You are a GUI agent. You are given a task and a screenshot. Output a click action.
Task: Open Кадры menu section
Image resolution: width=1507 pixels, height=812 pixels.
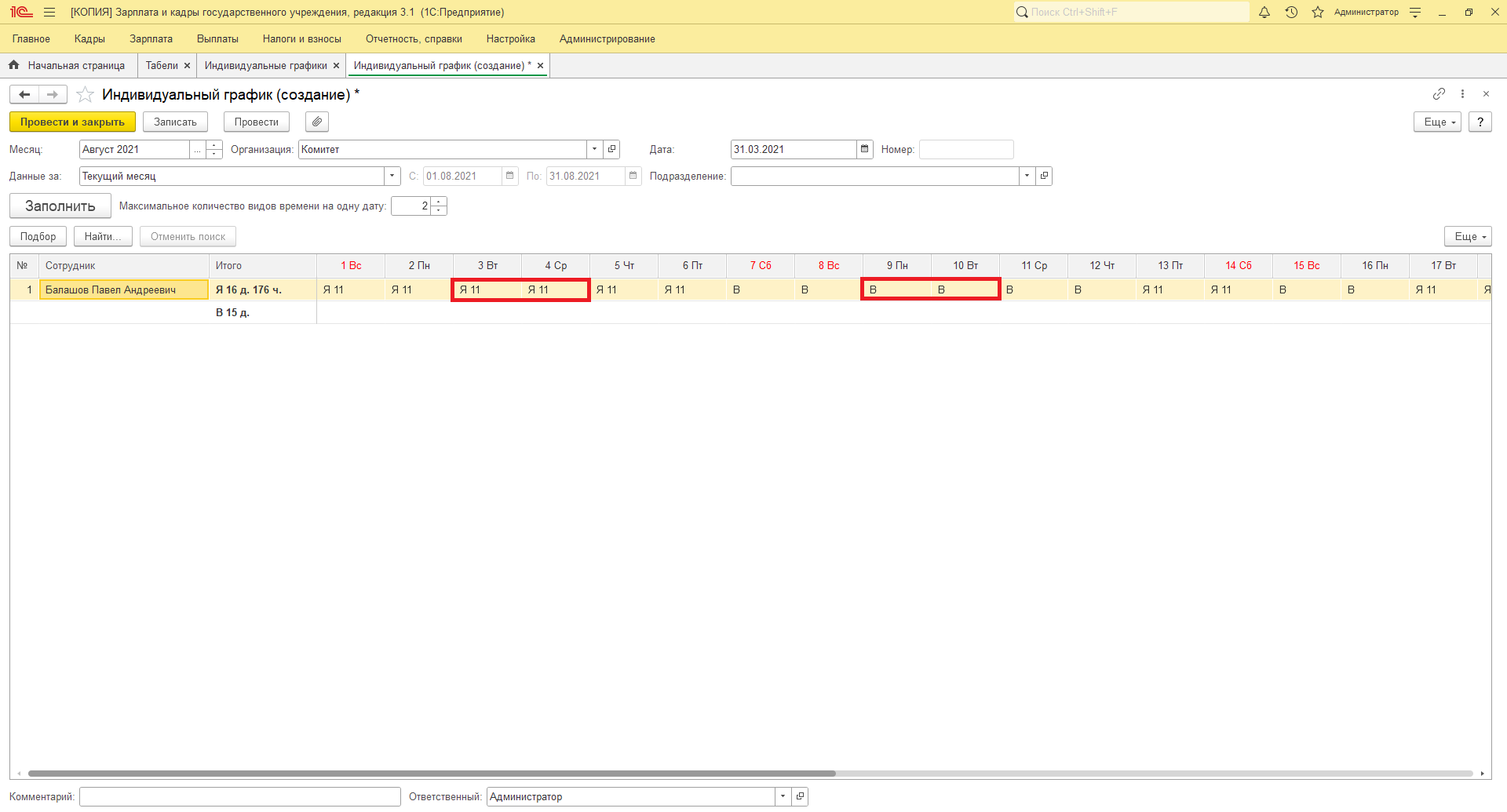click(89, 38)
